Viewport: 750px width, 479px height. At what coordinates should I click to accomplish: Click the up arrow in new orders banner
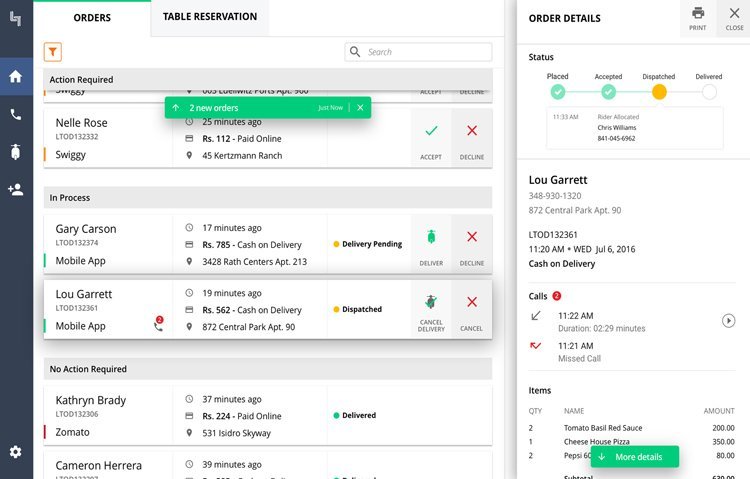(176, 108)
